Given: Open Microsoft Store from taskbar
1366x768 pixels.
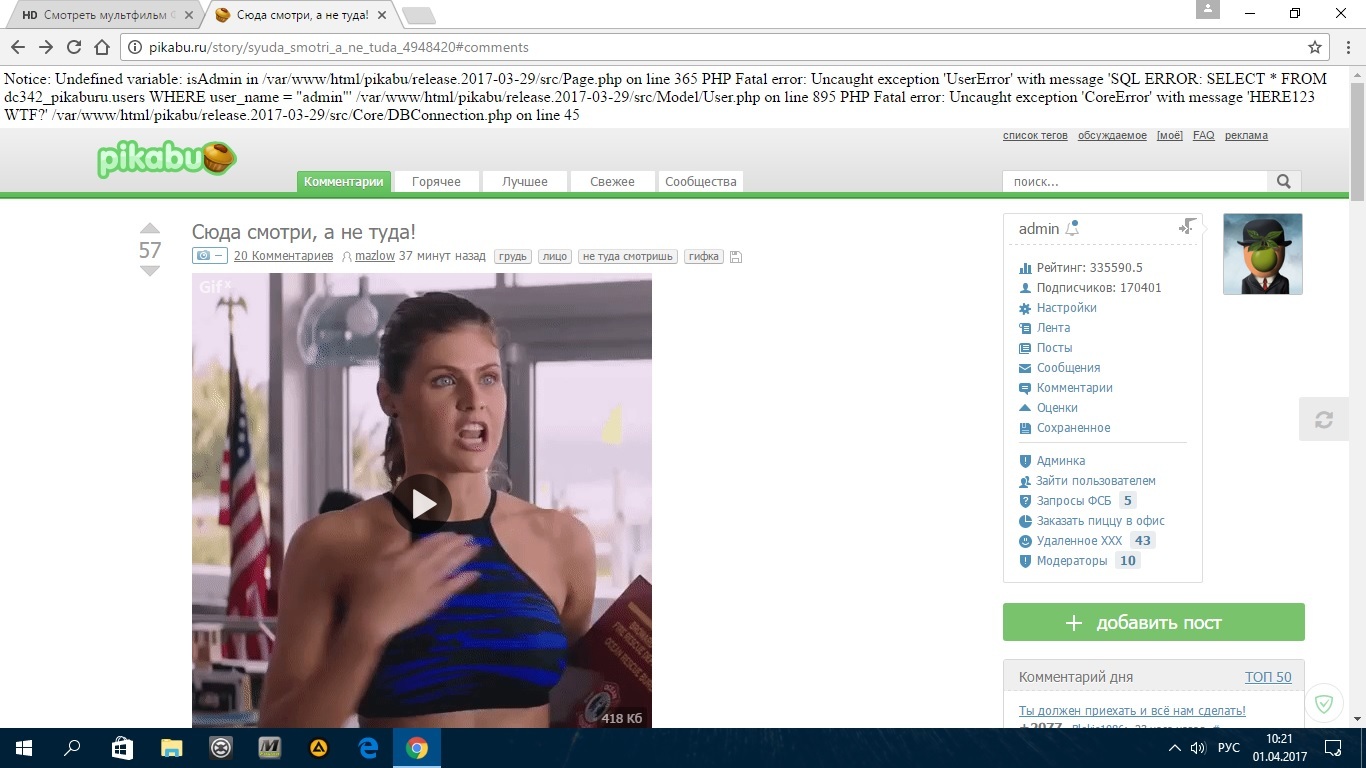Looking at the screenshot, I should tap(122, 747).
